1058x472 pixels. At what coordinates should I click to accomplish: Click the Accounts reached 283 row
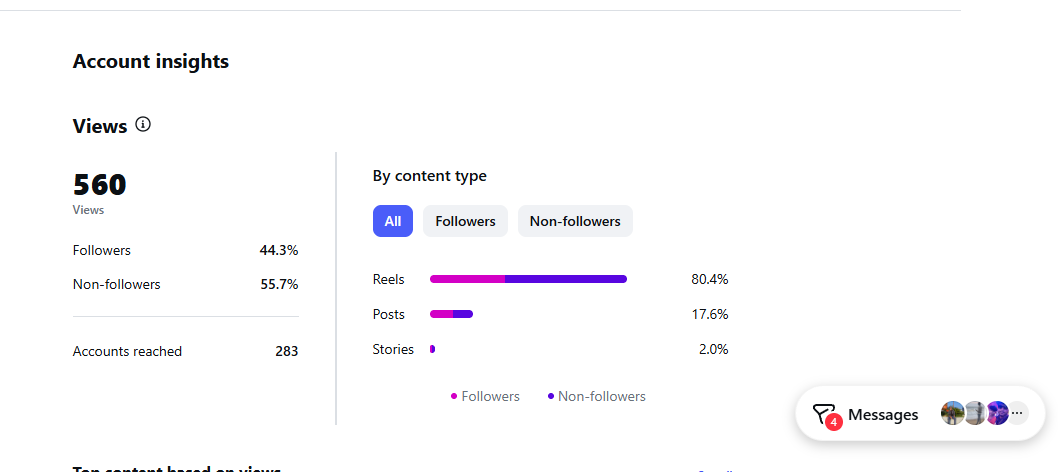tap(186, 351)
